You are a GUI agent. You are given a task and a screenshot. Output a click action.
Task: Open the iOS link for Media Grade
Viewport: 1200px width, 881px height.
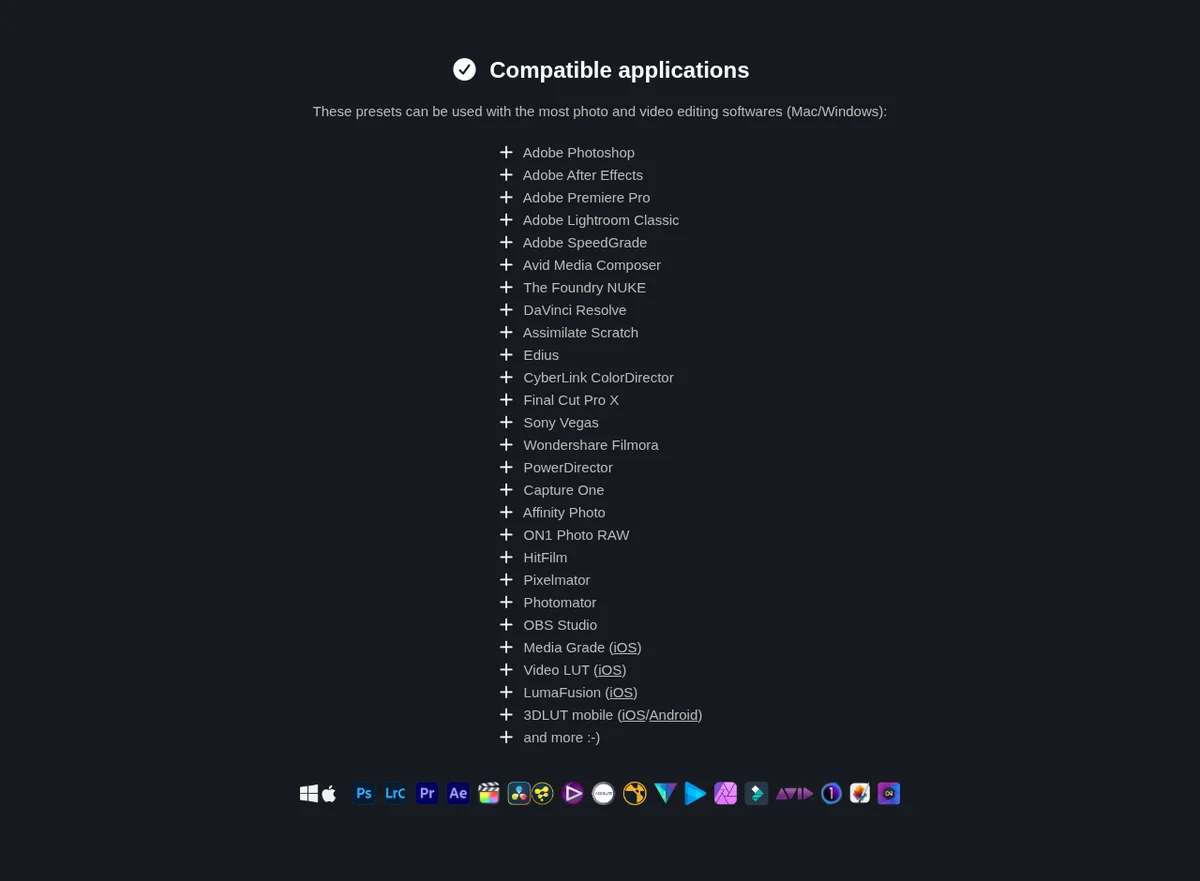[625, 647]
